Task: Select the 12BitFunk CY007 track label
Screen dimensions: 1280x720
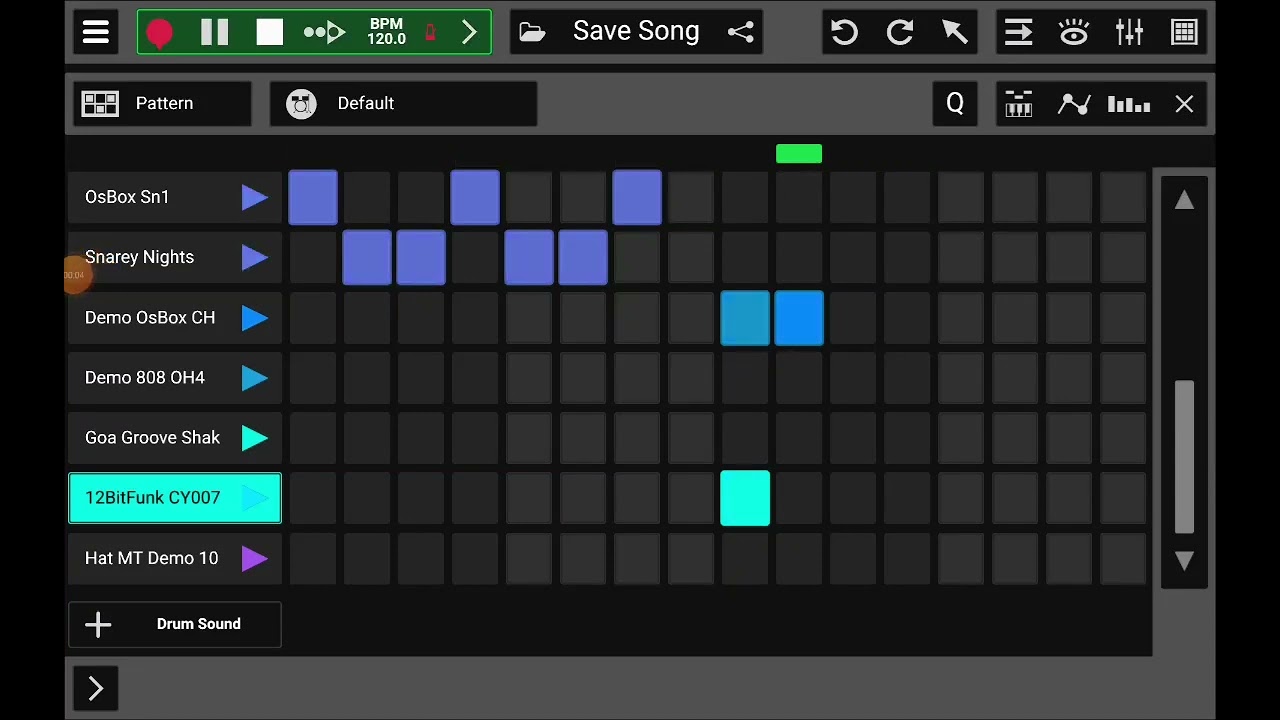Action: (x=152, y=497)
